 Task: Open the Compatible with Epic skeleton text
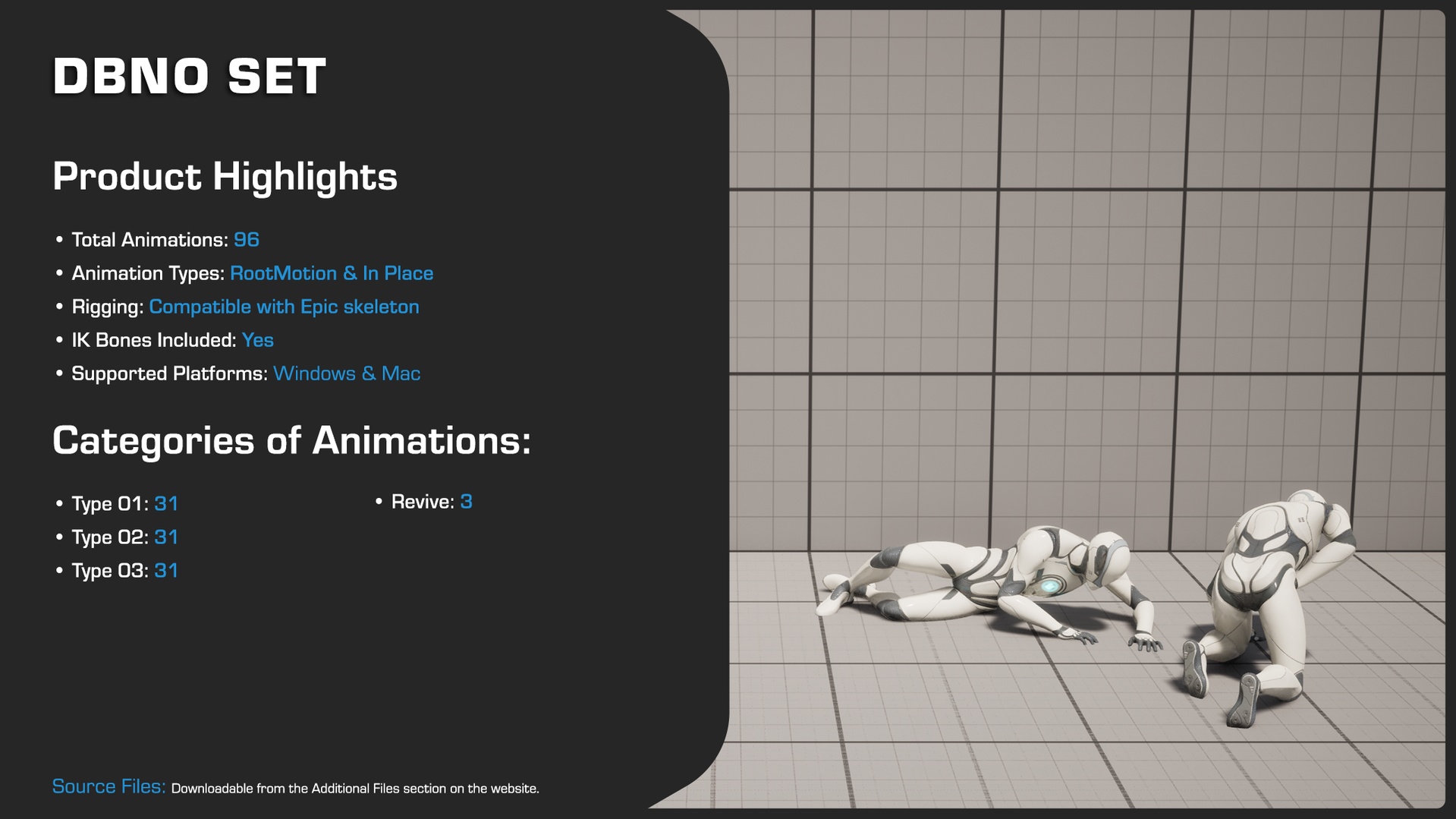pyautogui.click(x=284, y=307)
